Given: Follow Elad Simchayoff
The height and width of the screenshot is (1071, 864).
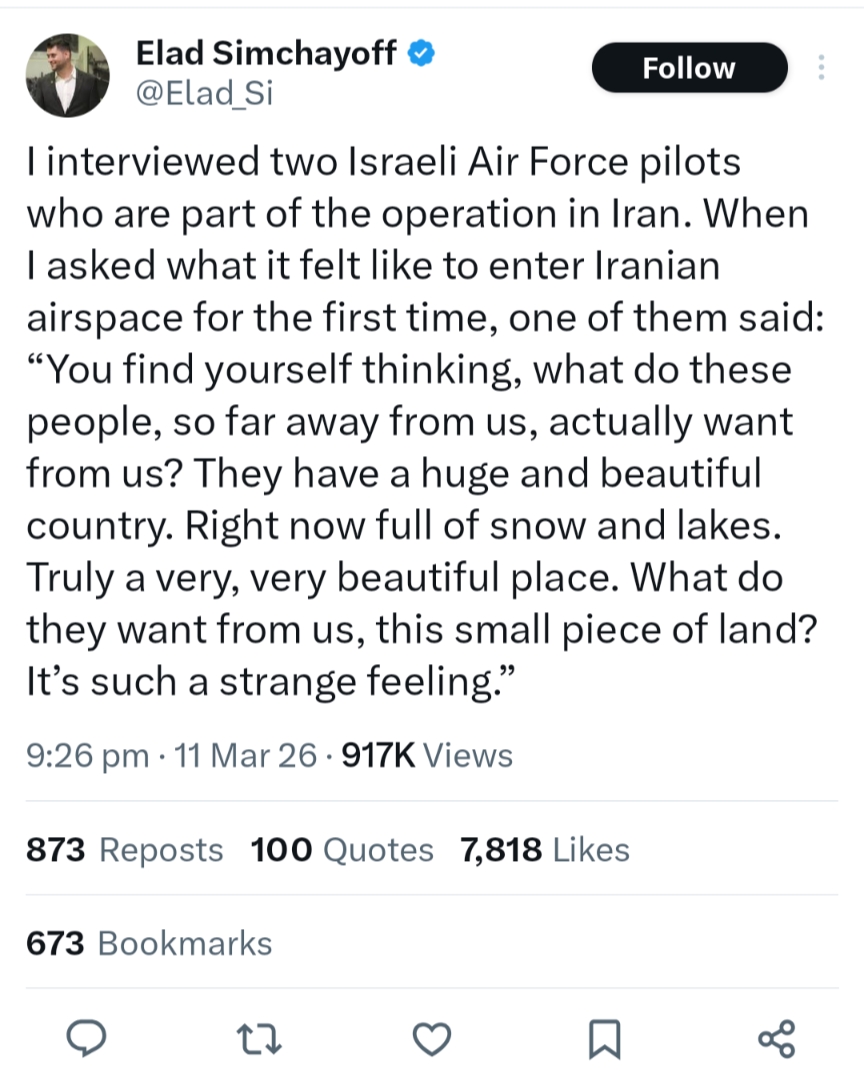Looking at the screenshot, I should click(689, 68).
